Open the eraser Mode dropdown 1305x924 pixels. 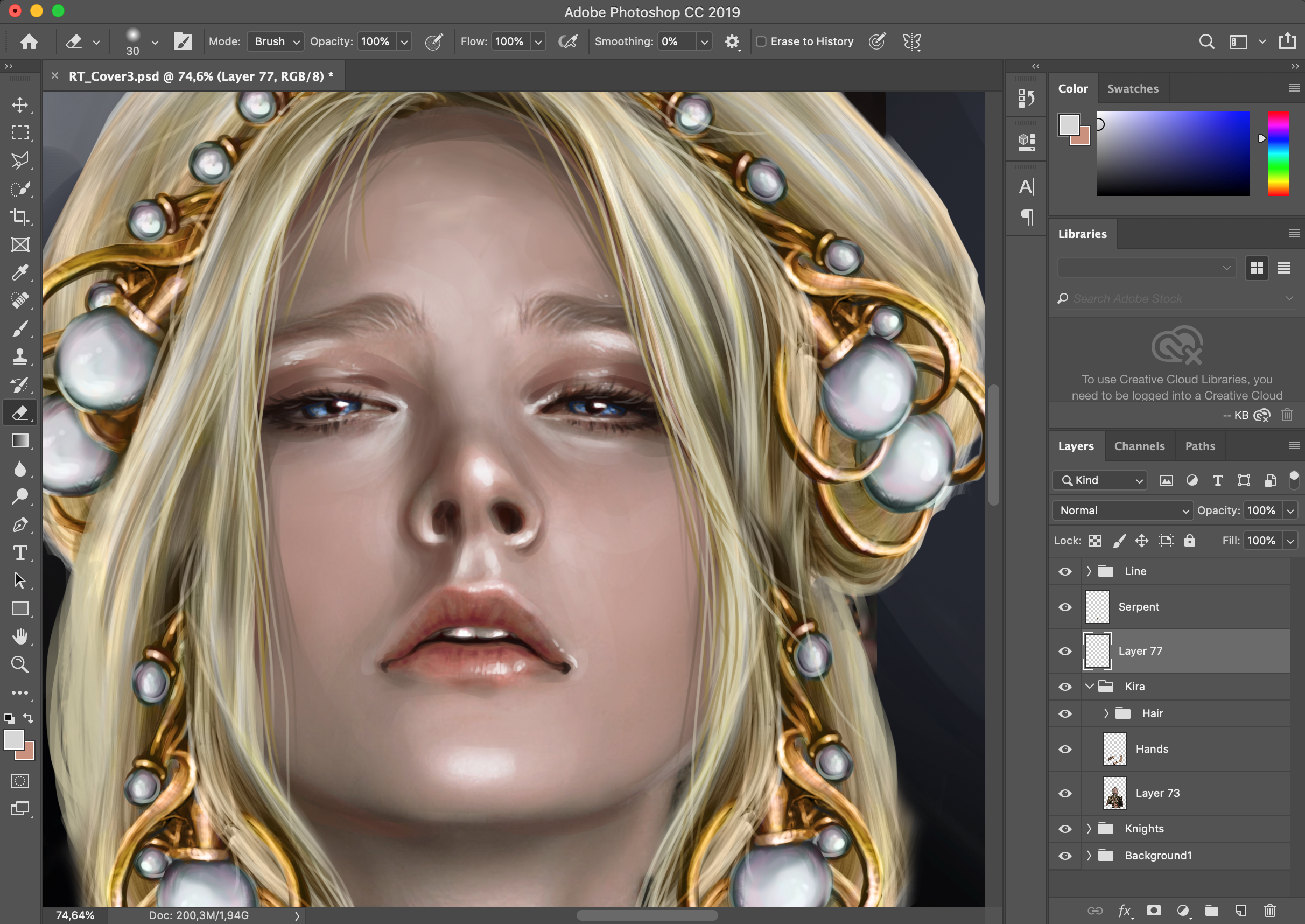[x=276, y=41]
